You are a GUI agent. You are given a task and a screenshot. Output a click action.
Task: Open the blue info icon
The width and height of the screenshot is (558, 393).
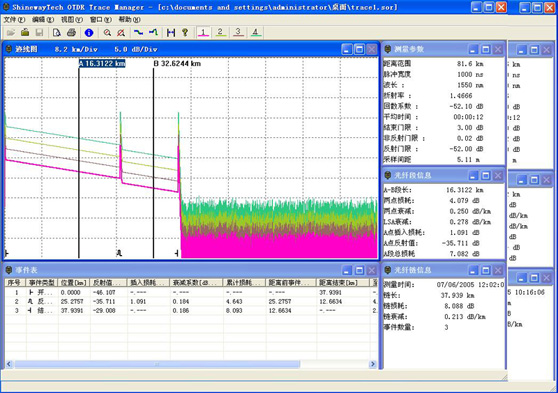click(89, 33)
